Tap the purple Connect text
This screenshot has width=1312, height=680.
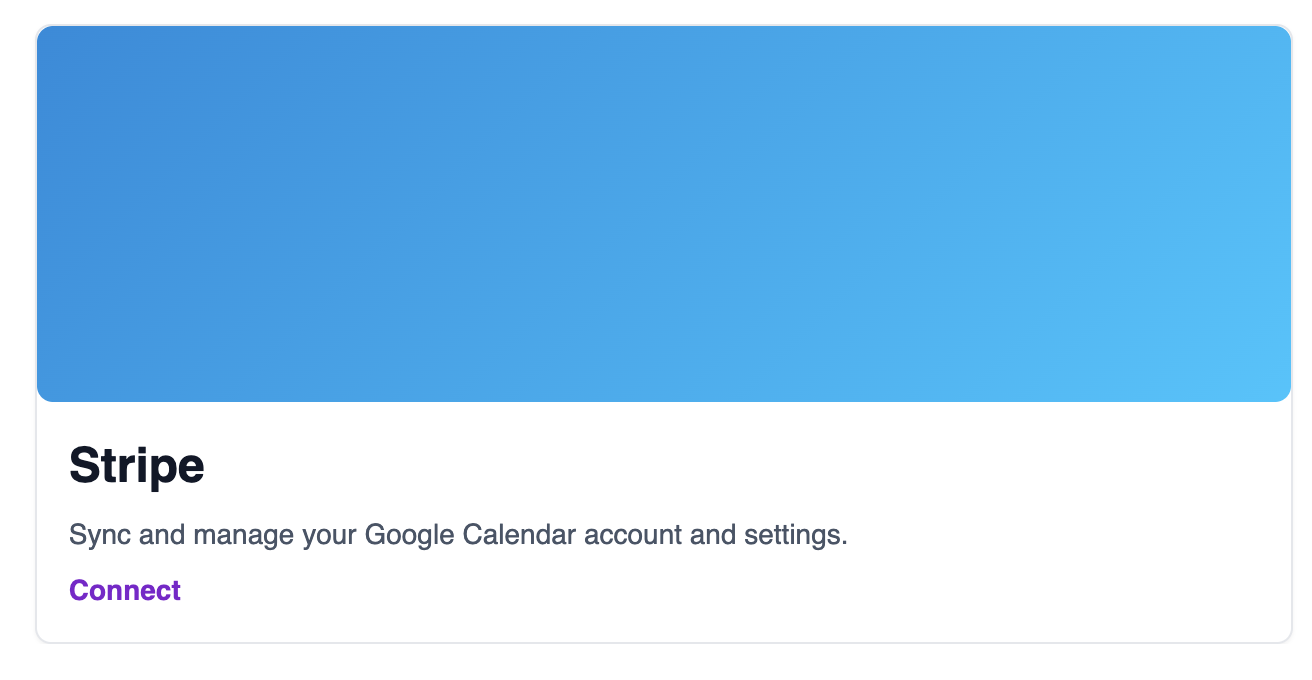(125, 590)
